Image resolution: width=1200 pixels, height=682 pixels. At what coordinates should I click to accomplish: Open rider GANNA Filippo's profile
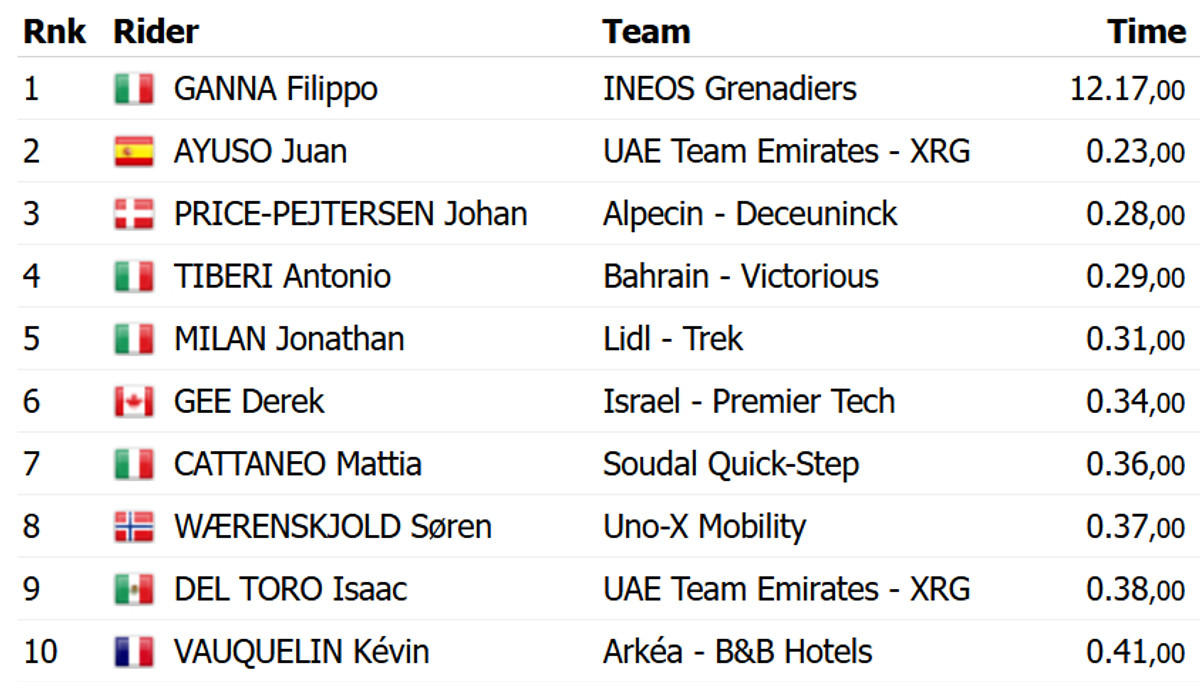click(x=275, y=89)
